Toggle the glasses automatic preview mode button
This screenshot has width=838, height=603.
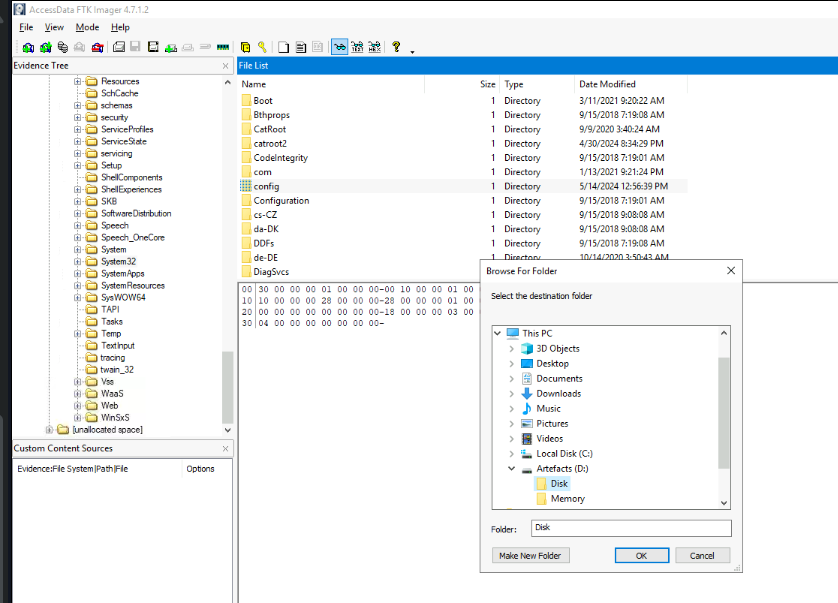340,47
